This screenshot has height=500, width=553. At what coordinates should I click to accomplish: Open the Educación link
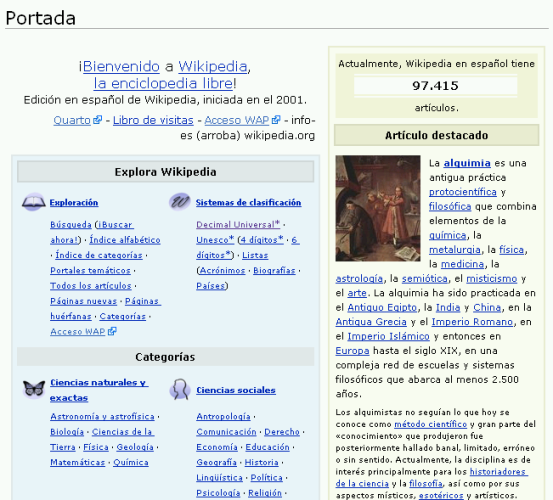coord(267,447)
